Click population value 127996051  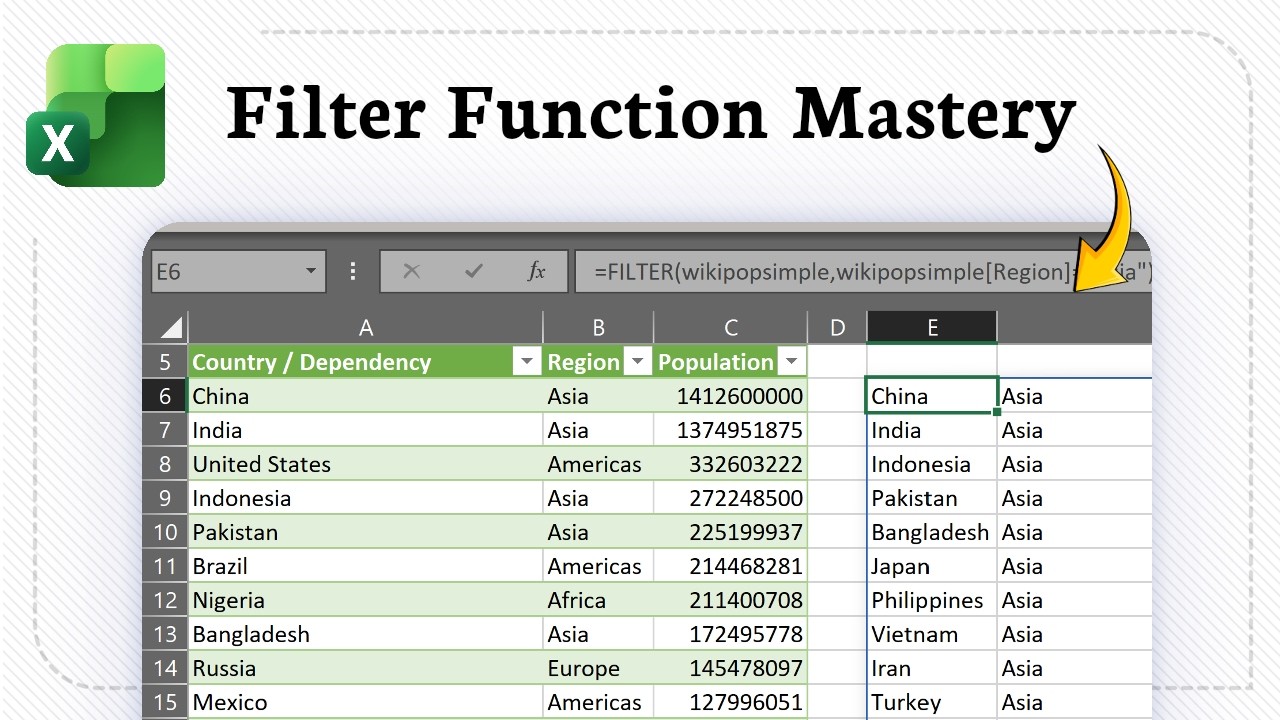731,702
